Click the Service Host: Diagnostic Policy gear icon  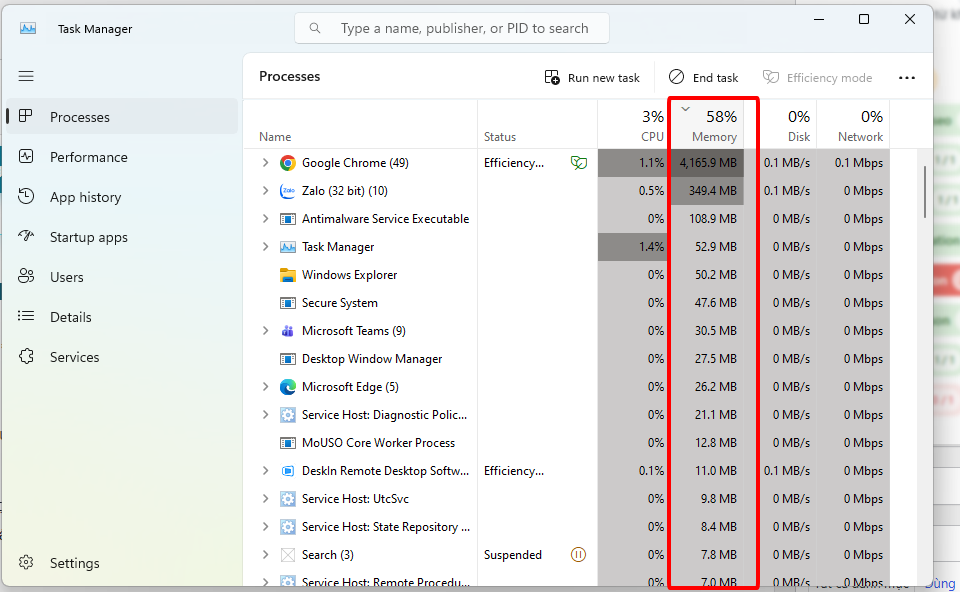288,415
